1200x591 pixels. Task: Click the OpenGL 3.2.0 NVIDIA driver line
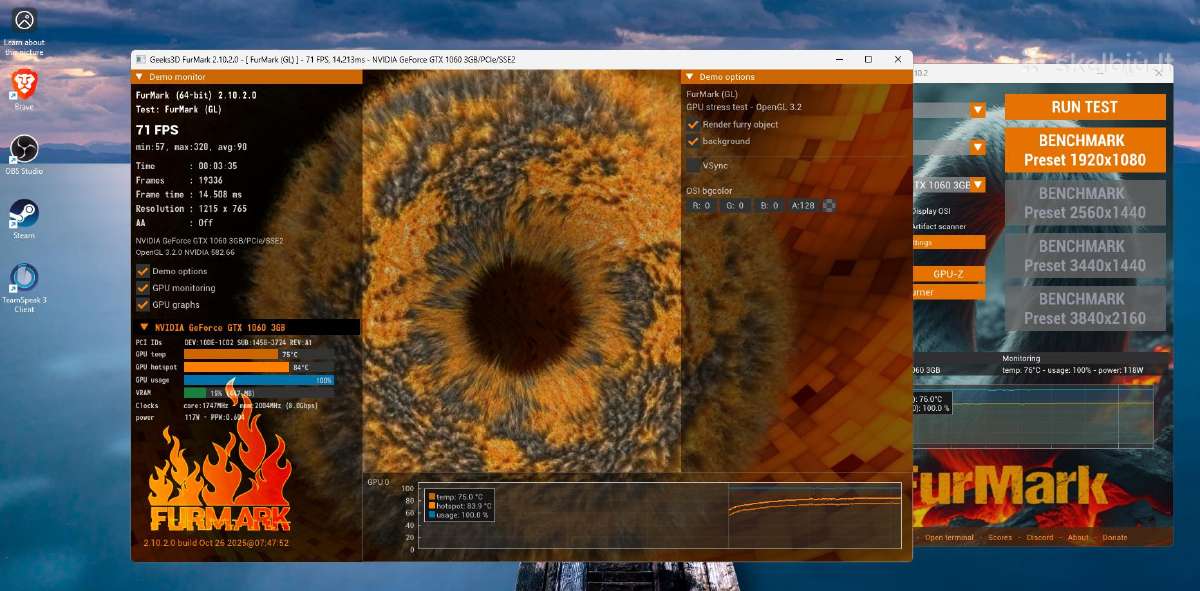tap(185, 252)
